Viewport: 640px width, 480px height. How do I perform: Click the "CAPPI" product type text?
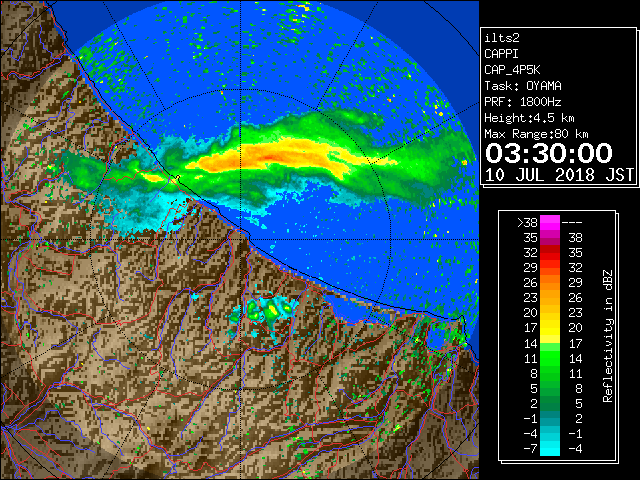tap(501, 54)
